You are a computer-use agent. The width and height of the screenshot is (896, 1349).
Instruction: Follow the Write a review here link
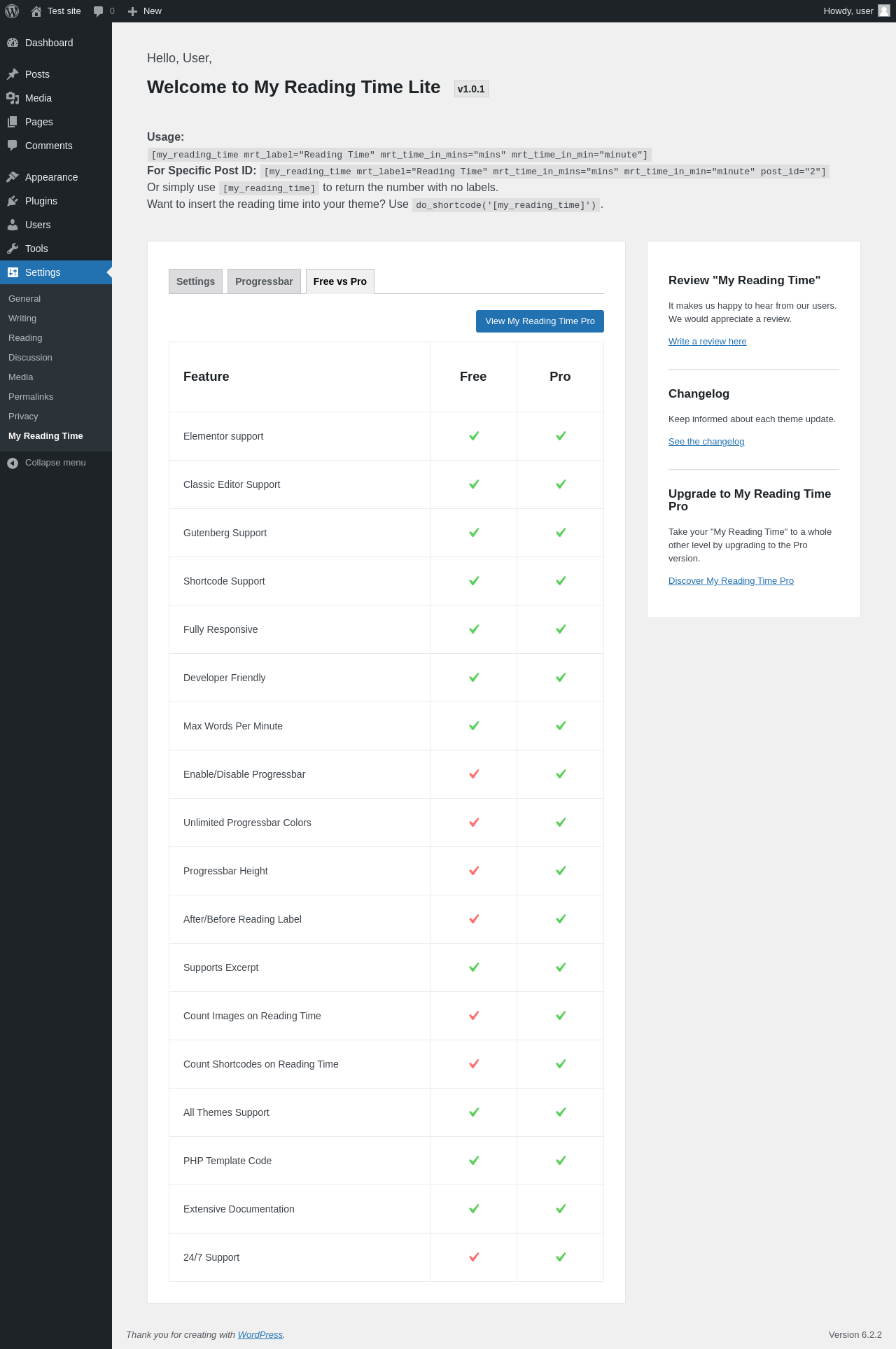coord(707,342)
